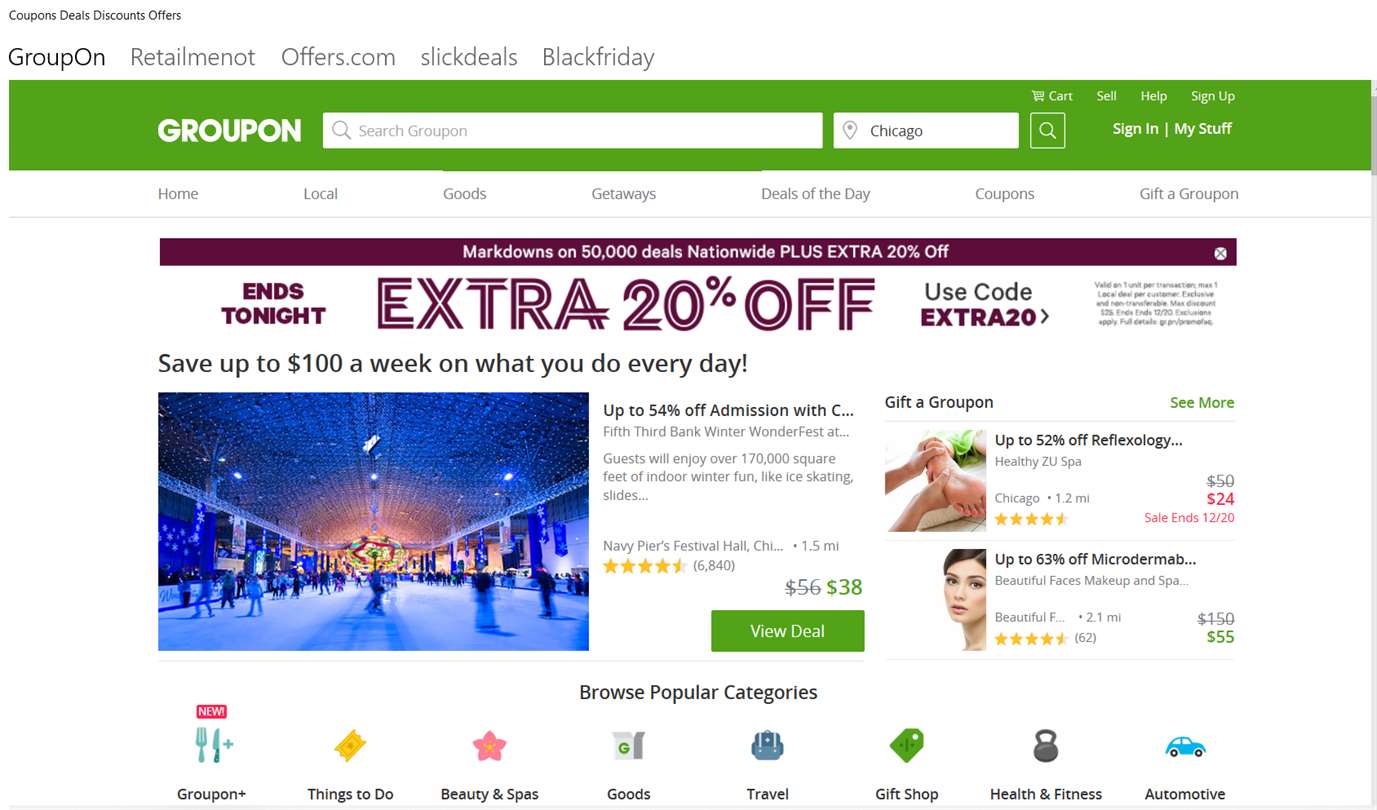This screenshot has height=810, width=1377.
Task: Select the Groupon+ fork and knife icon
Action: pyautogui.click(x=213, y=744)
